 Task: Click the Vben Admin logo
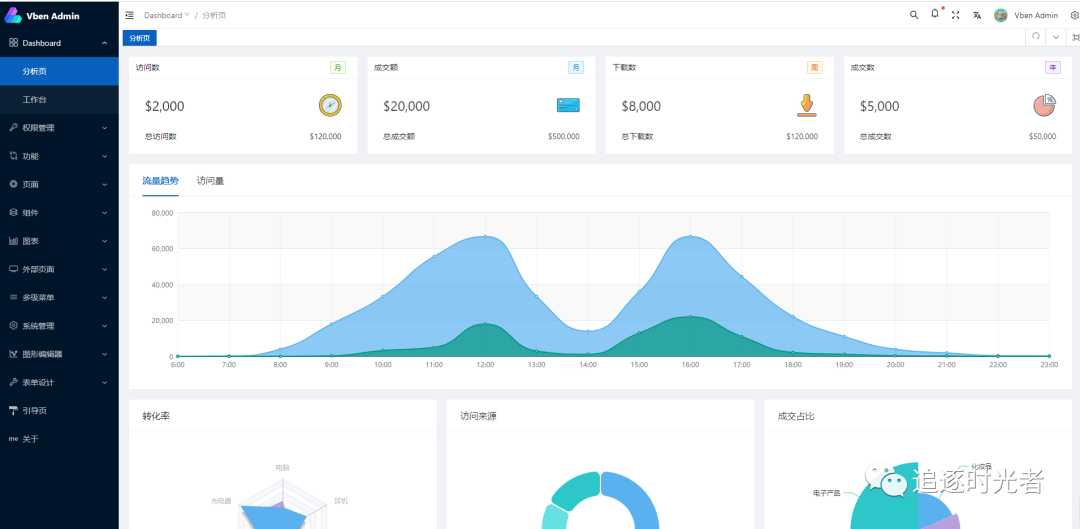(13, 15)
